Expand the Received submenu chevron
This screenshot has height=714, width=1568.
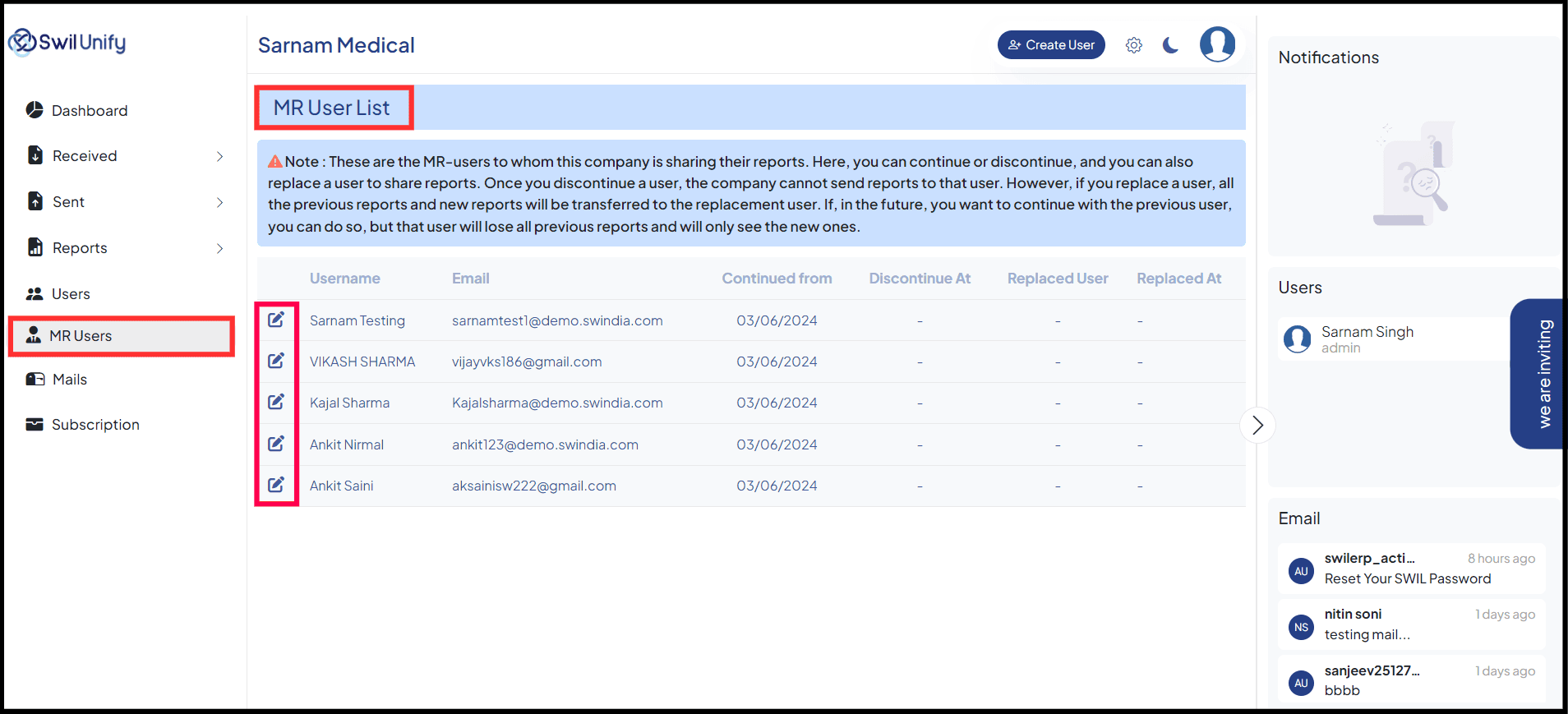tap(219, 156)
